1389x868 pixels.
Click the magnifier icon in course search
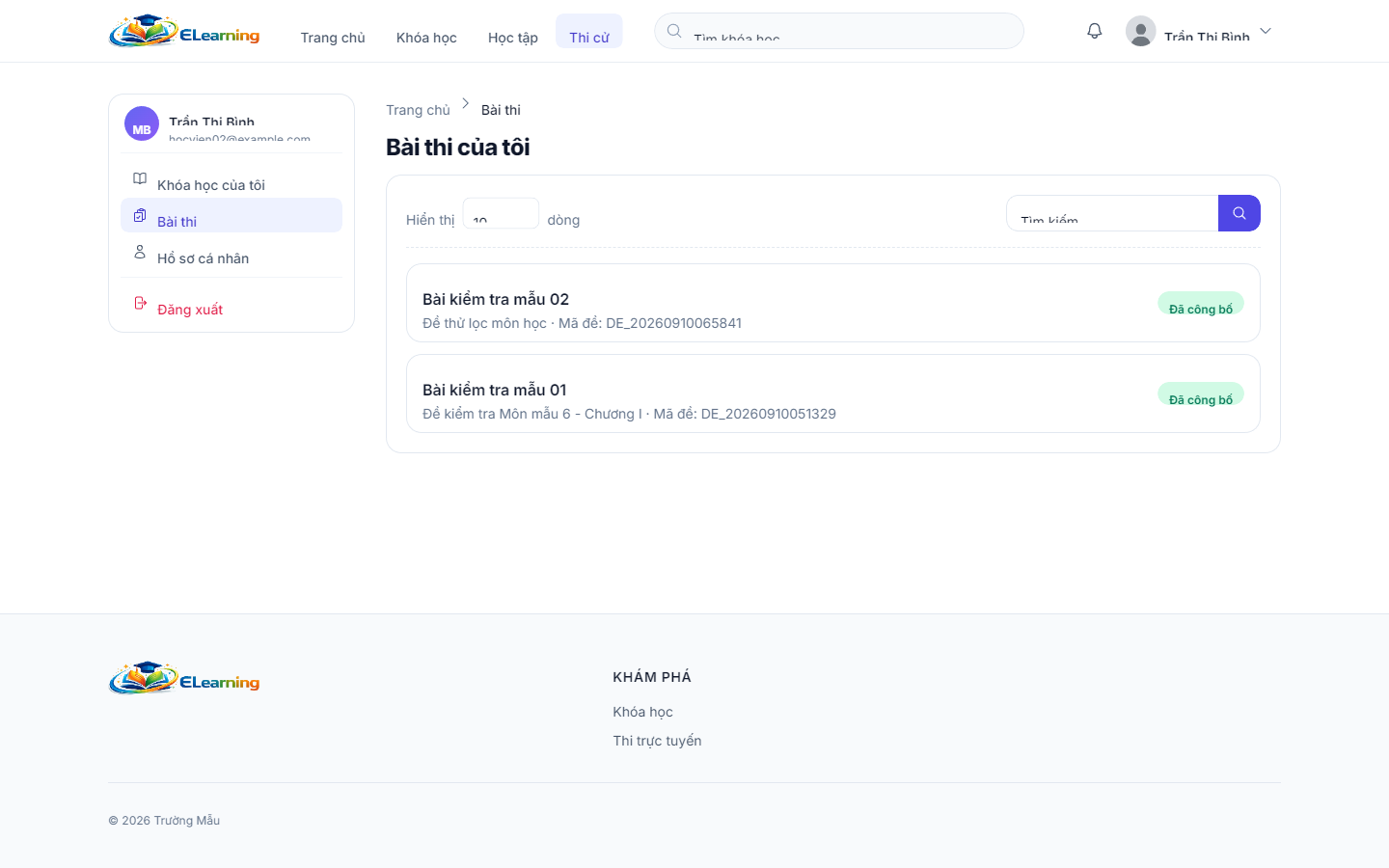(674, 31)
